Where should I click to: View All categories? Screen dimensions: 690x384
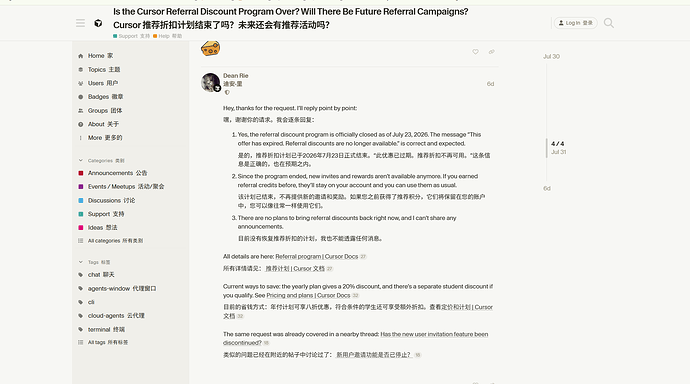click(131, 241)
